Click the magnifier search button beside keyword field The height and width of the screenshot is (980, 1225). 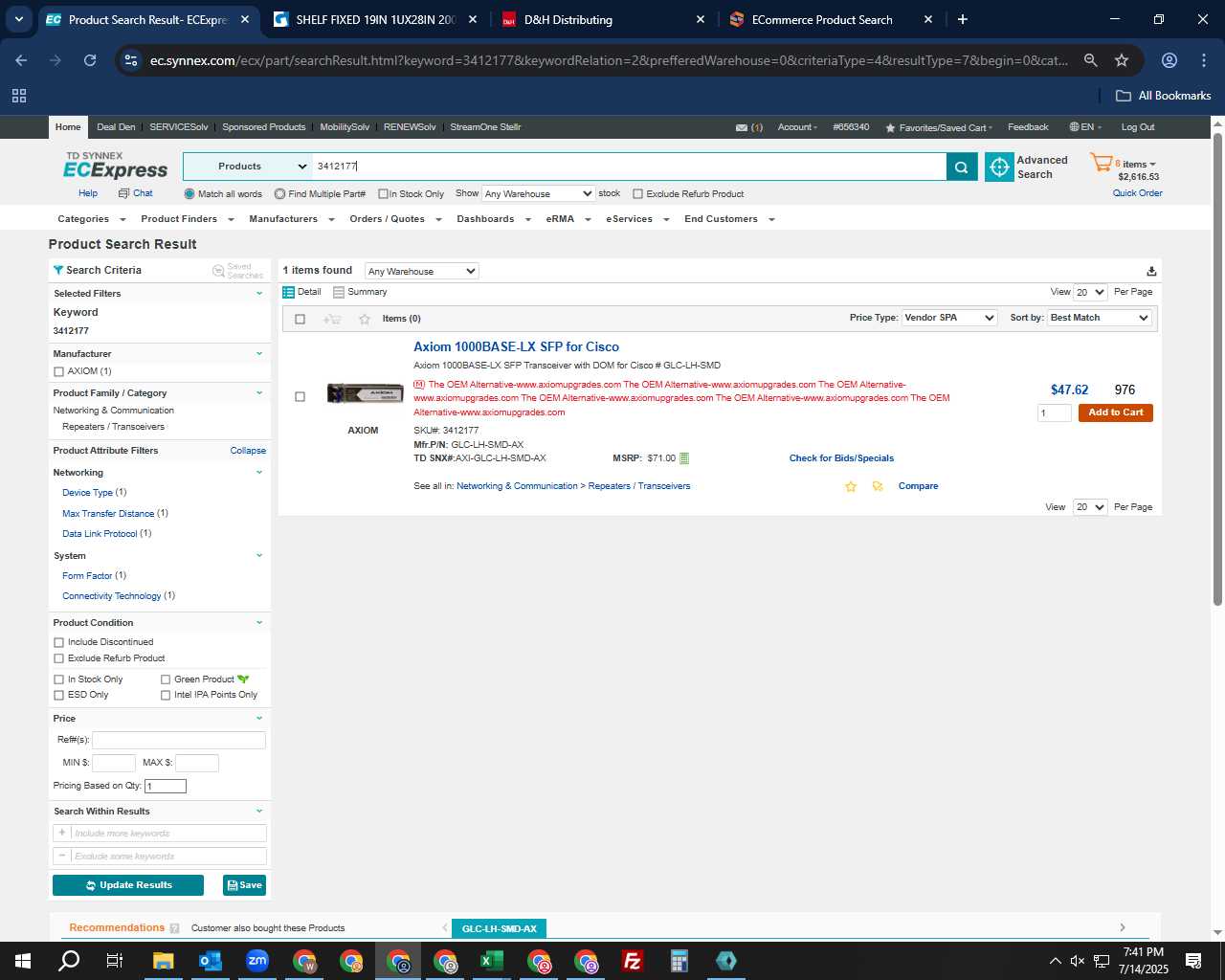[961, 167]
